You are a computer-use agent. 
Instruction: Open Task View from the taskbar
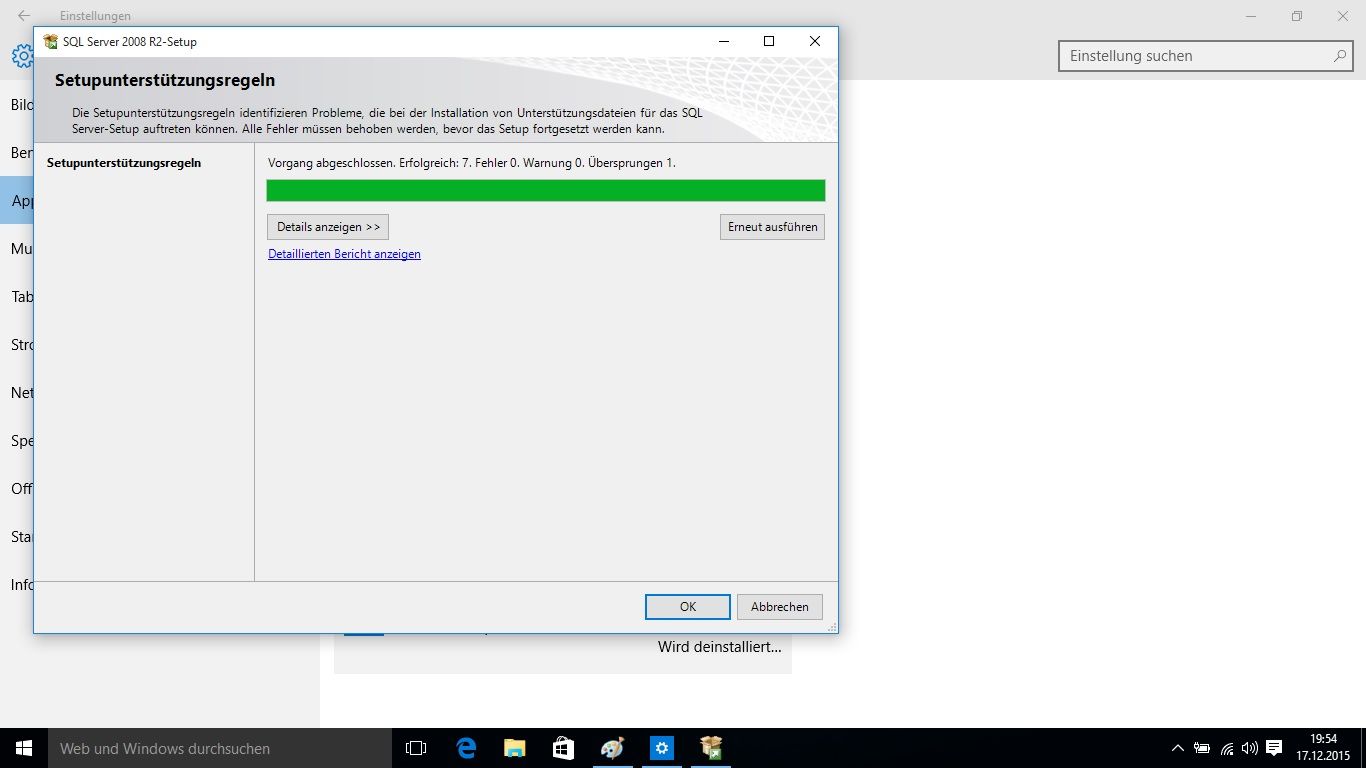point(416,748)
